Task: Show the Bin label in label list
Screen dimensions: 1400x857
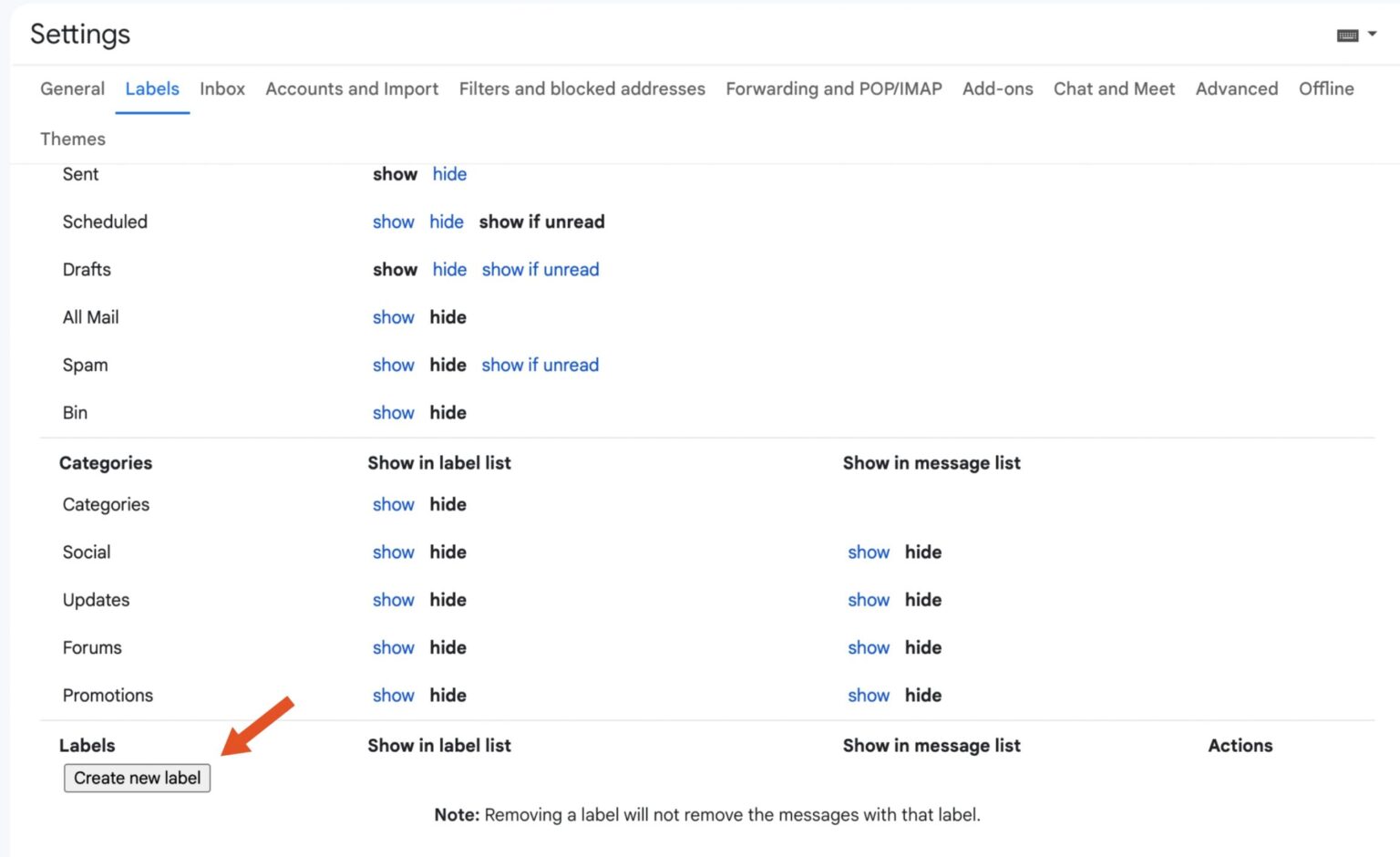Action: pyautogui.click(x=393, y=412)
